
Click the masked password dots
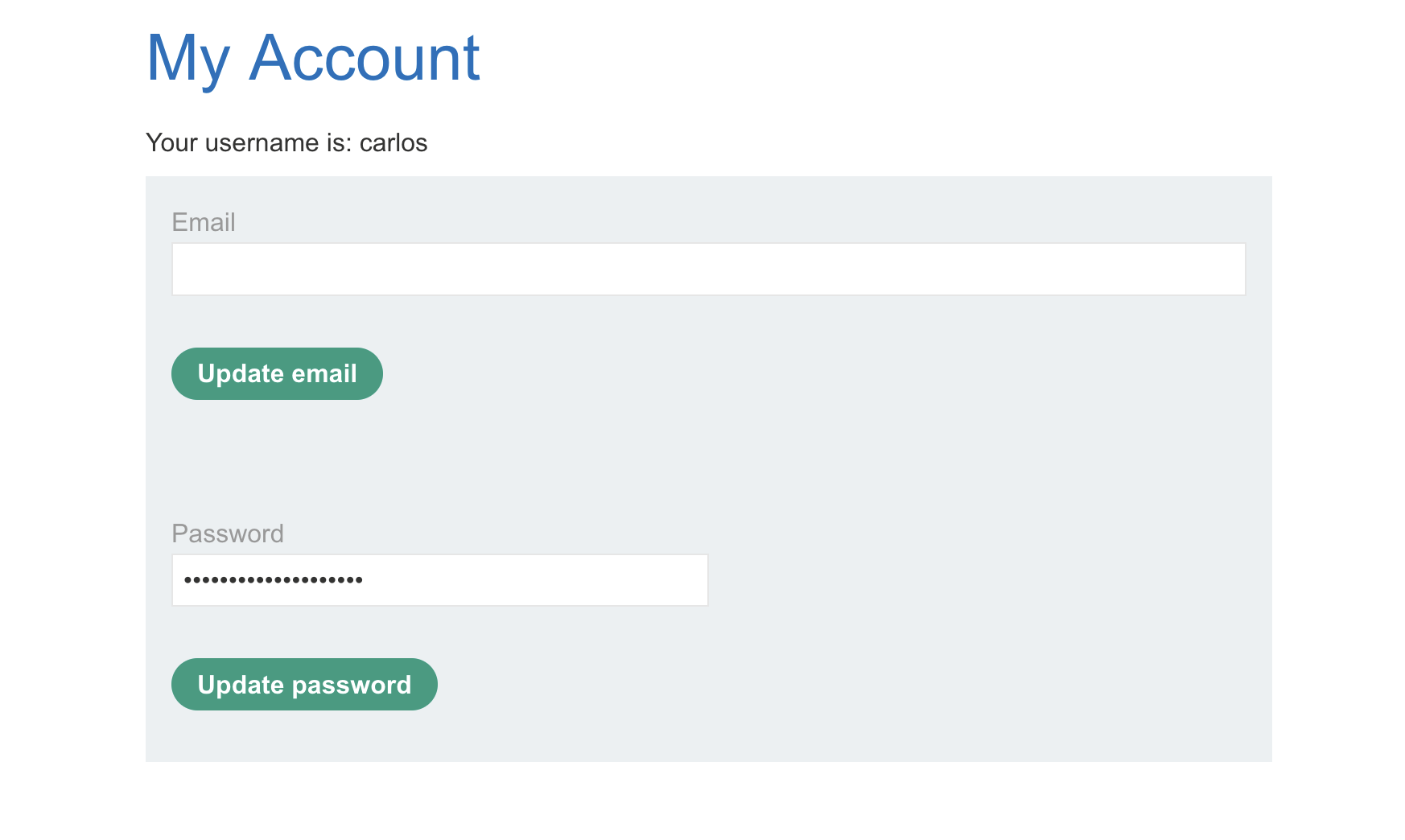274,580
